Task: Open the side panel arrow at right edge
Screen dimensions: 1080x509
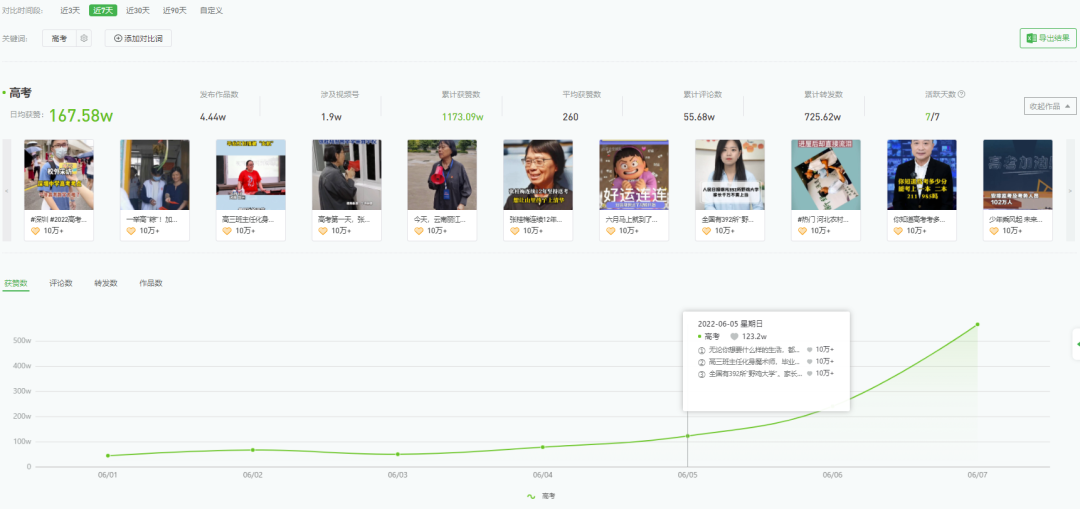Action: (1075, 343)
